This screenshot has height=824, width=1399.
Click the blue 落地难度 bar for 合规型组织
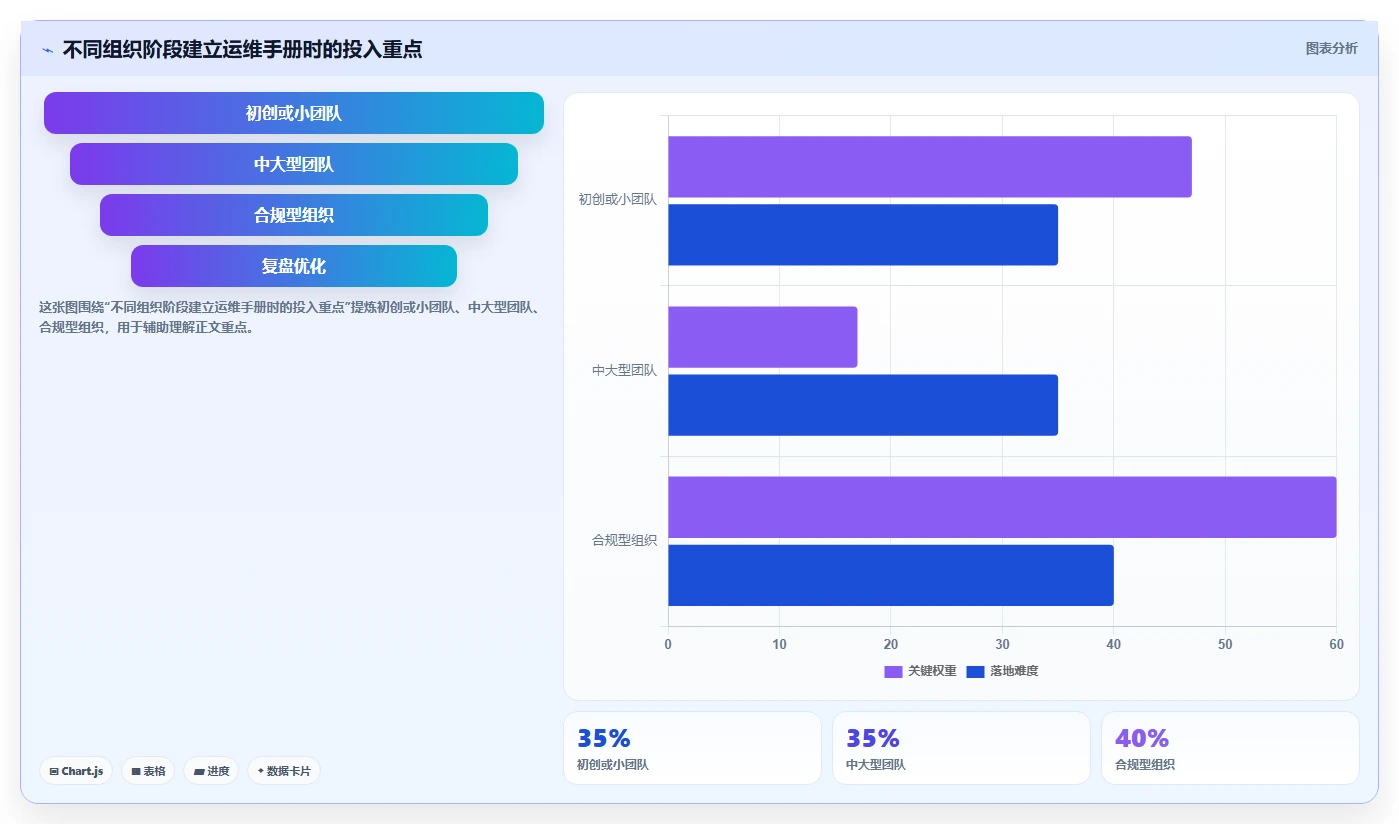[x=891, y=575]
